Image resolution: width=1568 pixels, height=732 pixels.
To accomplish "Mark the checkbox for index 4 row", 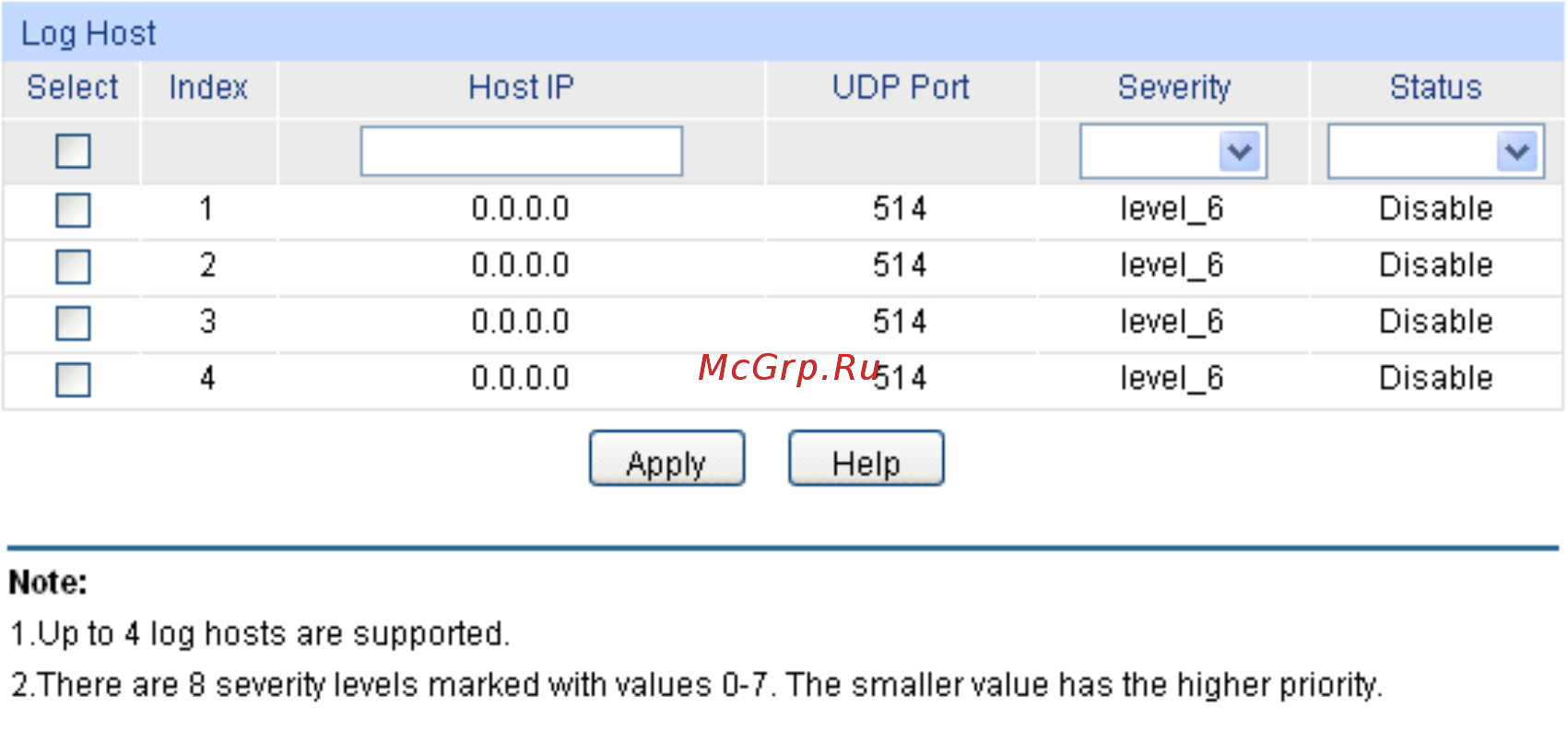I will tap(73, 379).
